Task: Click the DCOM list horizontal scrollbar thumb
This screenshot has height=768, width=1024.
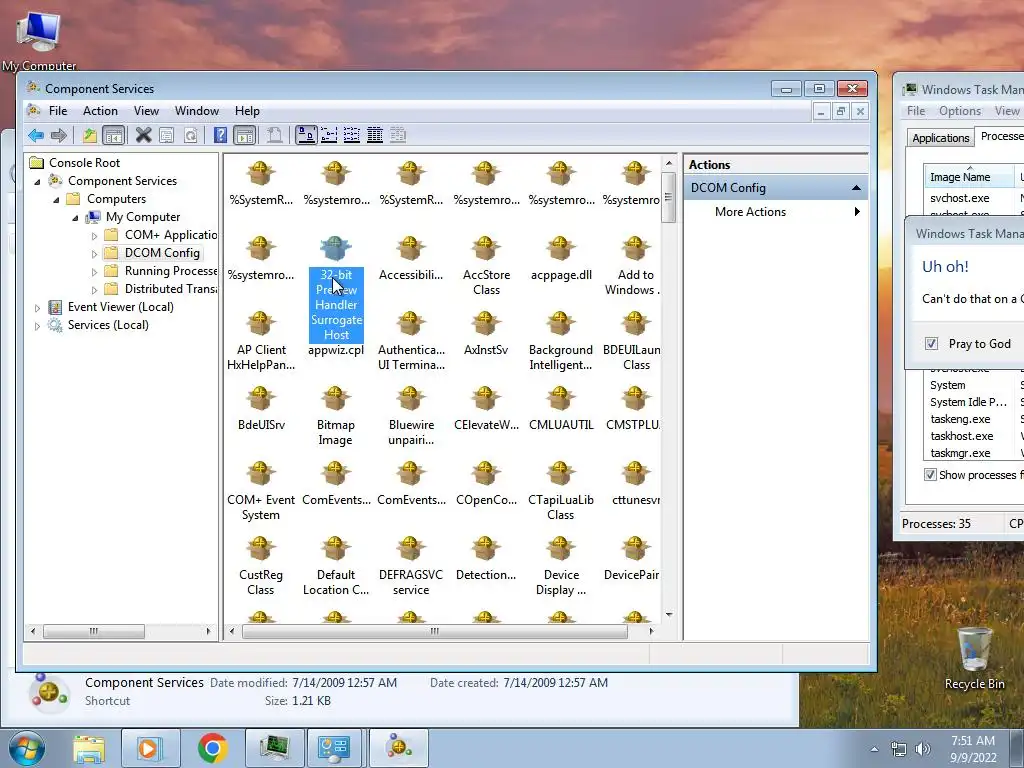Action: tap(434, 632)
